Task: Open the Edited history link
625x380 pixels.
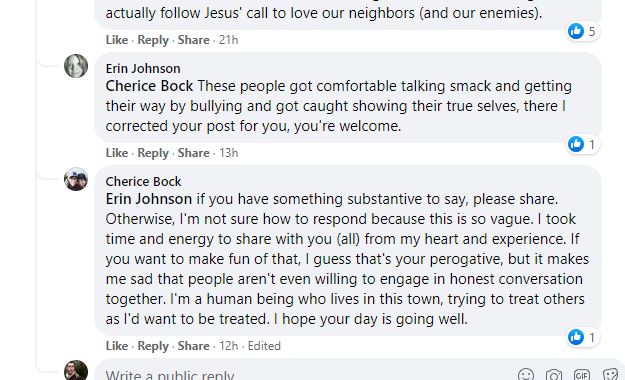Action: pos(264,346)
